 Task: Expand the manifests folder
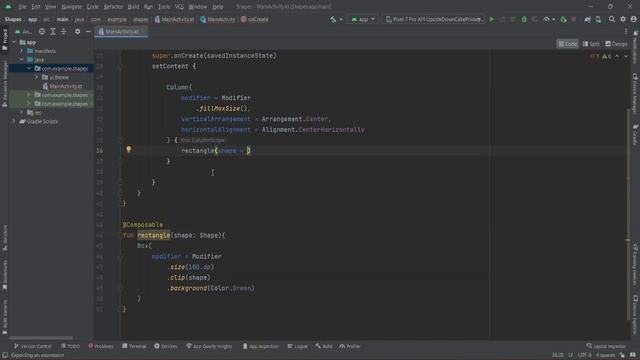pyautogui.click(x=22, y=51)
